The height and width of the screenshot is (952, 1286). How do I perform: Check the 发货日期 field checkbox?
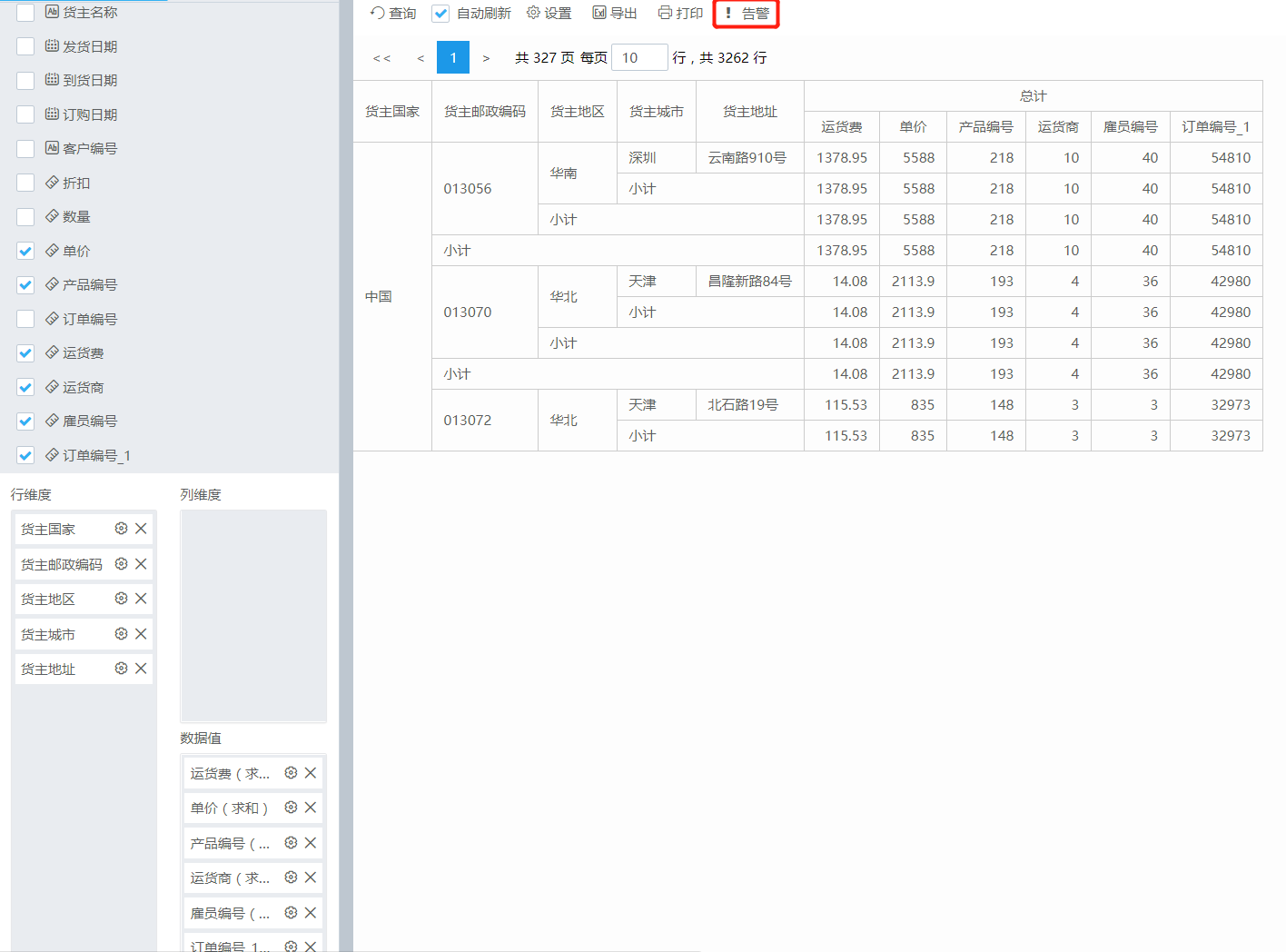coord(25,46)
